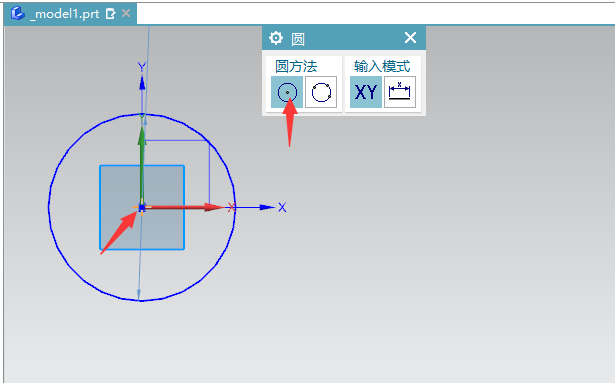The height and width of the screenshot is (383, 615).
Task: Click the pop-out icon beside _model1.prt
Action: (x=111, y=14)
